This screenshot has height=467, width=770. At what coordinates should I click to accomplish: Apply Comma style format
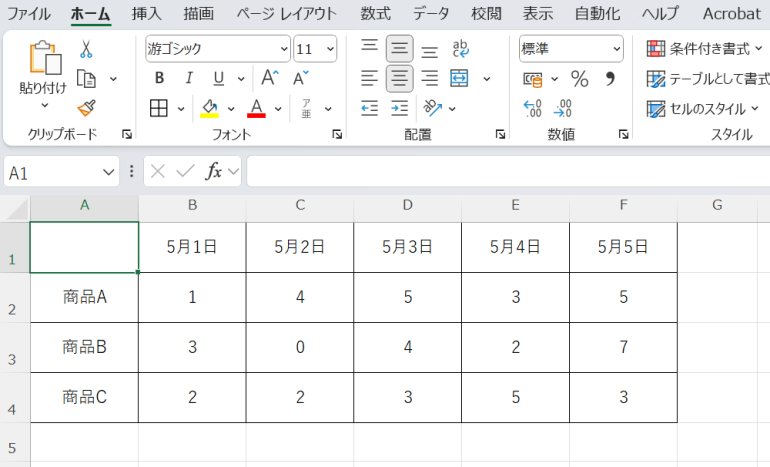tap(610, 79)
